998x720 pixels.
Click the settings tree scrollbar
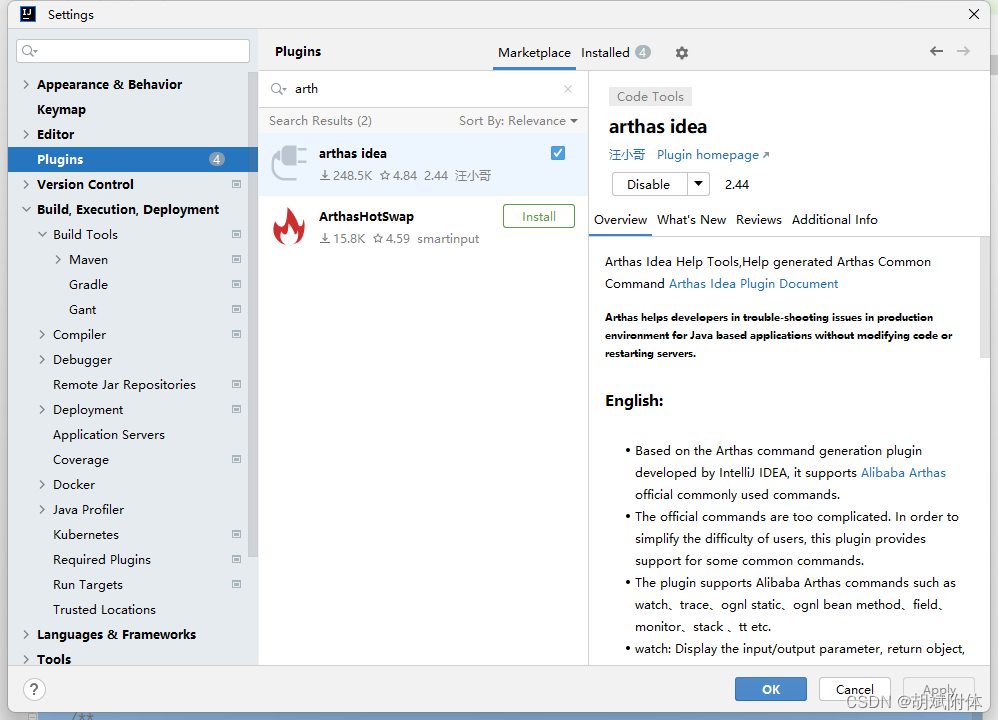coord(253,314)
